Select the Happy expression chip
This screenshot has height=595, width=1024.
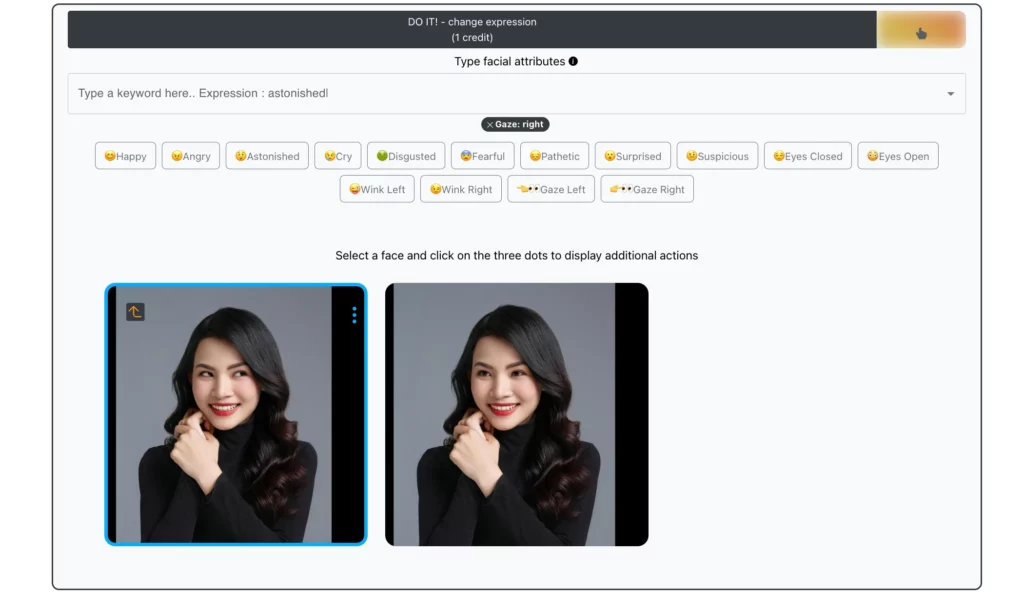click(125, 156)
